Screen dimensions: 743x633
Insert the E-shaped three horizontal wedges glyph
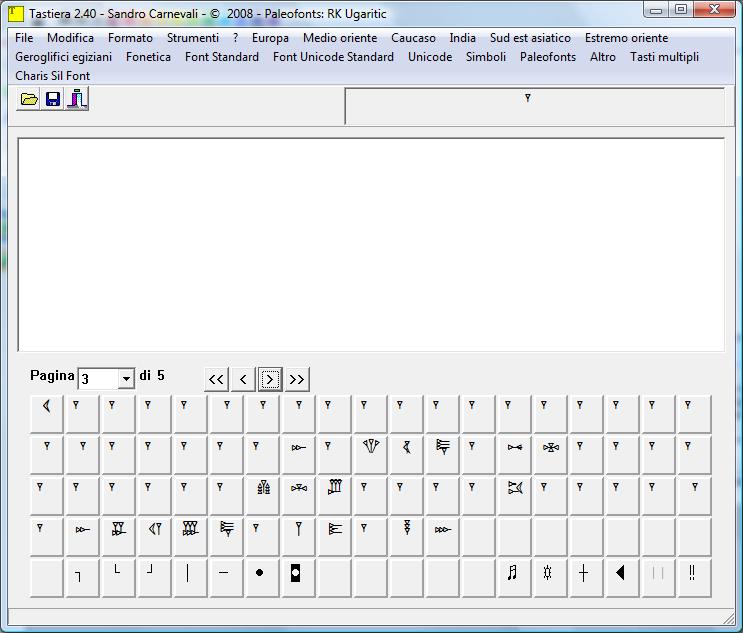(x=335, y=537)
